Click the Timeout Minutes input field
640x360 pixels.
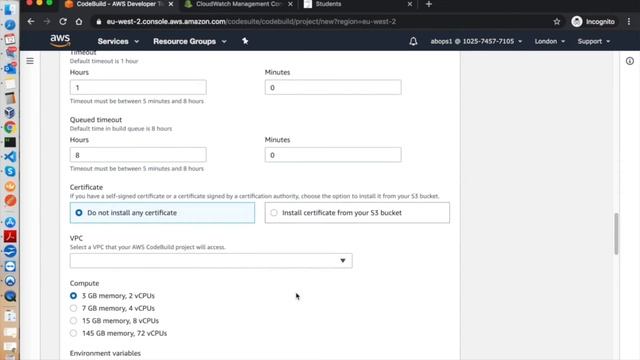[333, 87]
